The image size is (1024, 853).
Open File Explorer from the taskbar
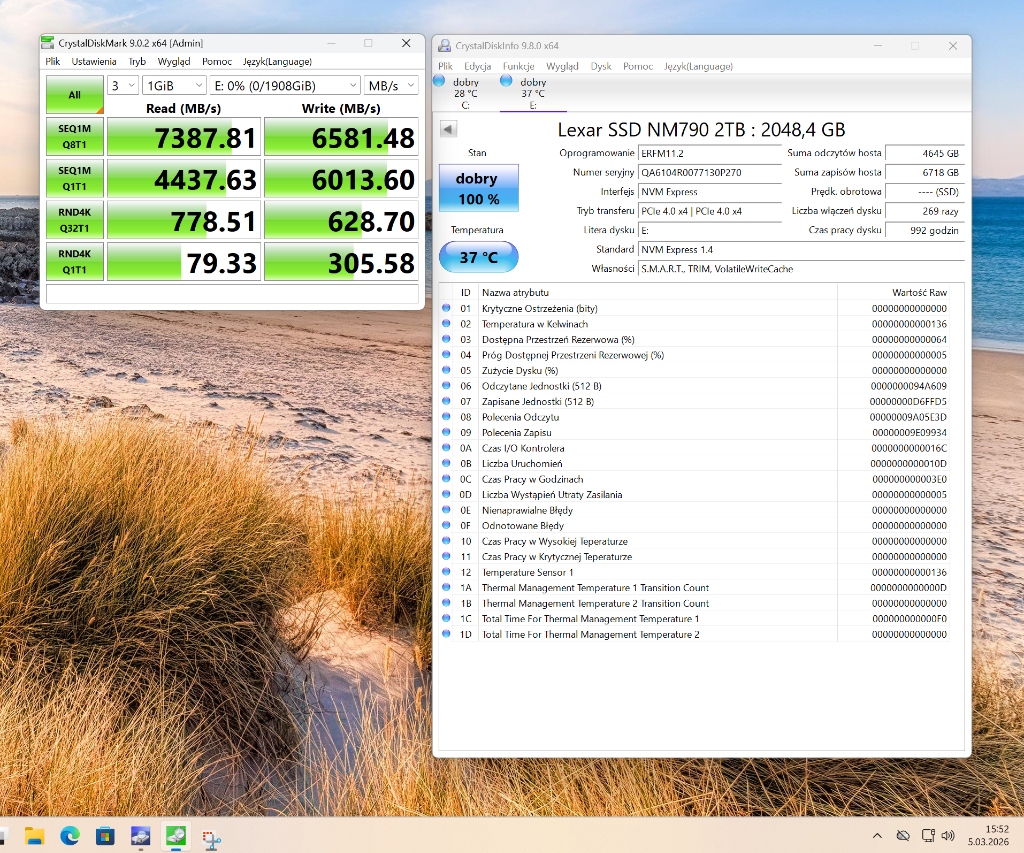pyautogui.click(x=34, y=835)
